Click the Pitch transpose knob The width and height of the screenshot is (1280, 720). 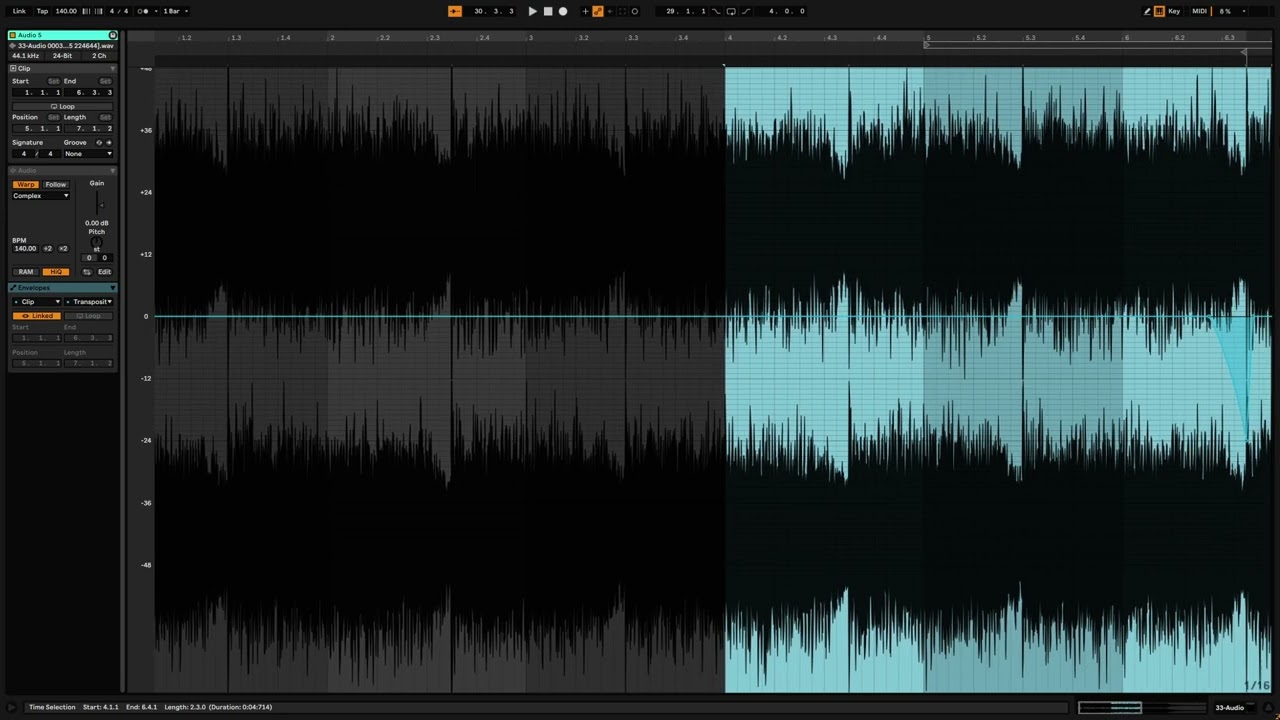tap(96, 241)
